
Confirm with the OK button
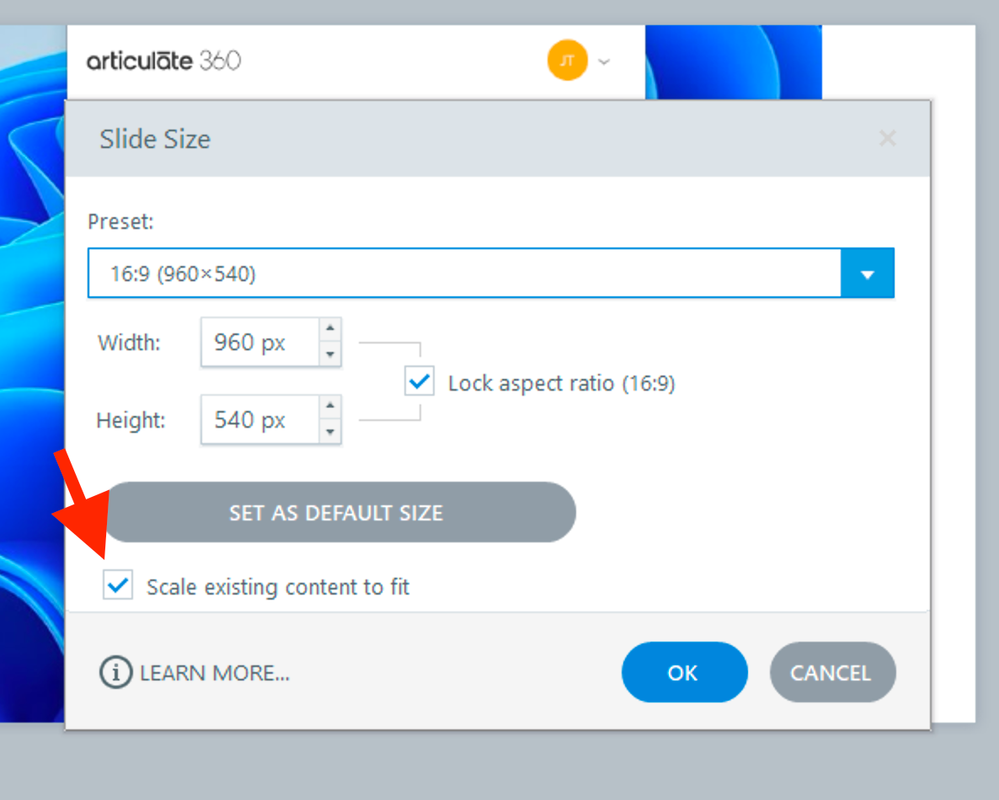[684, 673]
